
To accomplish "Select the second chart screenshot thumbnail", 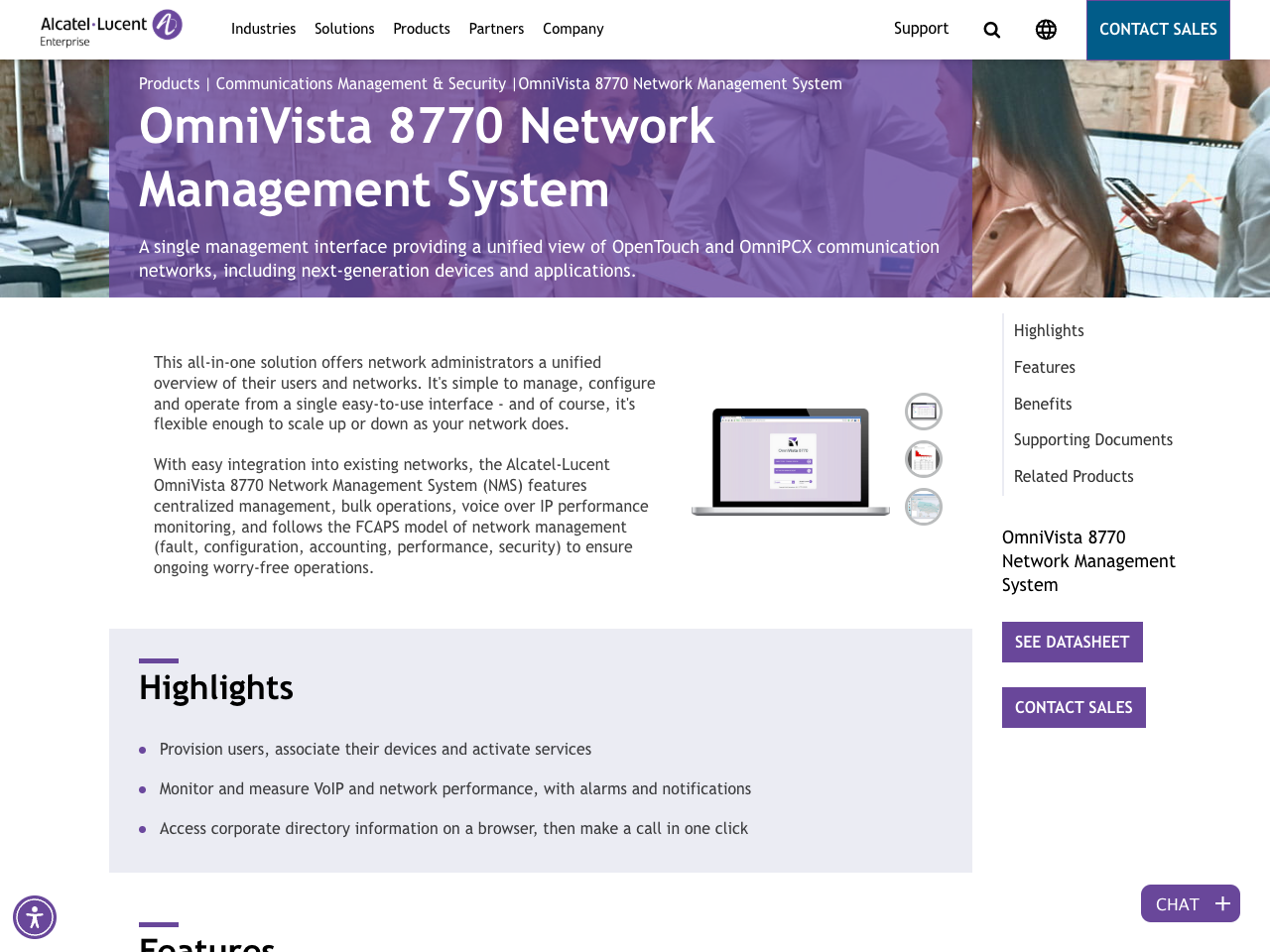I will click(924, 459).
